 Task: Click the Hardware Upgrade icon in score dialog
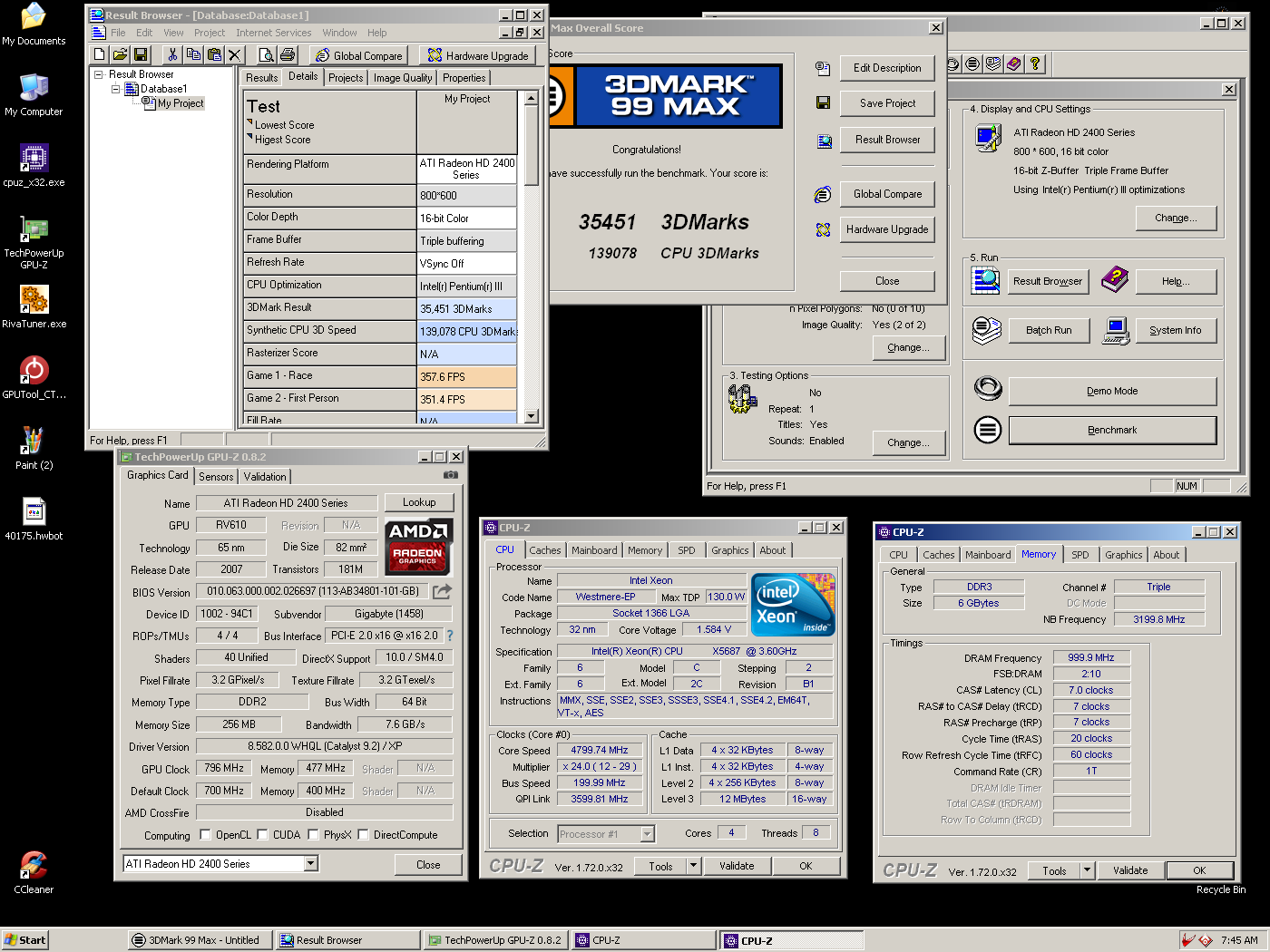(823, 230)
